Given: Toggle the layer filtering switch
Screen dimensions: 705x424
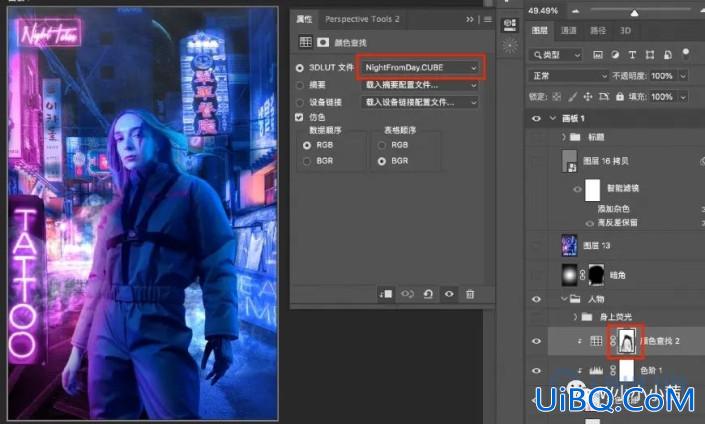Looking at the screenshot, I should (x=686, y=54).
